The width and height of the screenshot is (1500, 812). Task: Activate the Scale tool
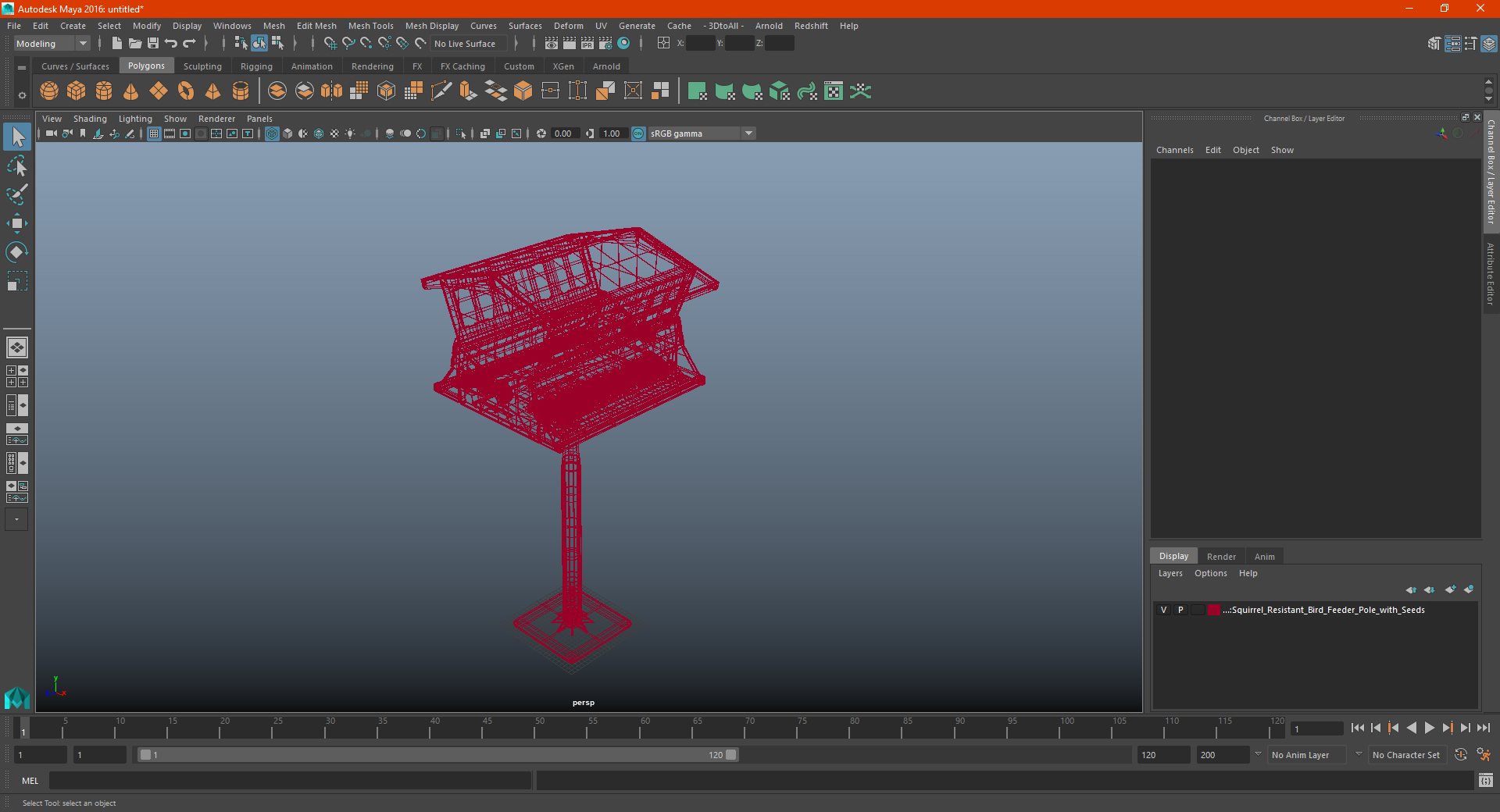(17, 281)
